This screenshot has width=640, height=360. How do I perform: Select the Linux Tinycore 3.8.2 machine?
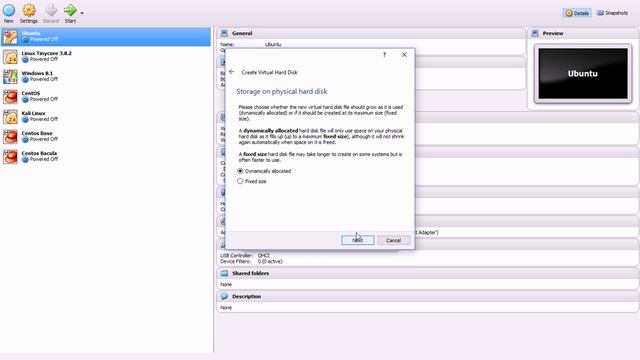[x=106, y=56]
